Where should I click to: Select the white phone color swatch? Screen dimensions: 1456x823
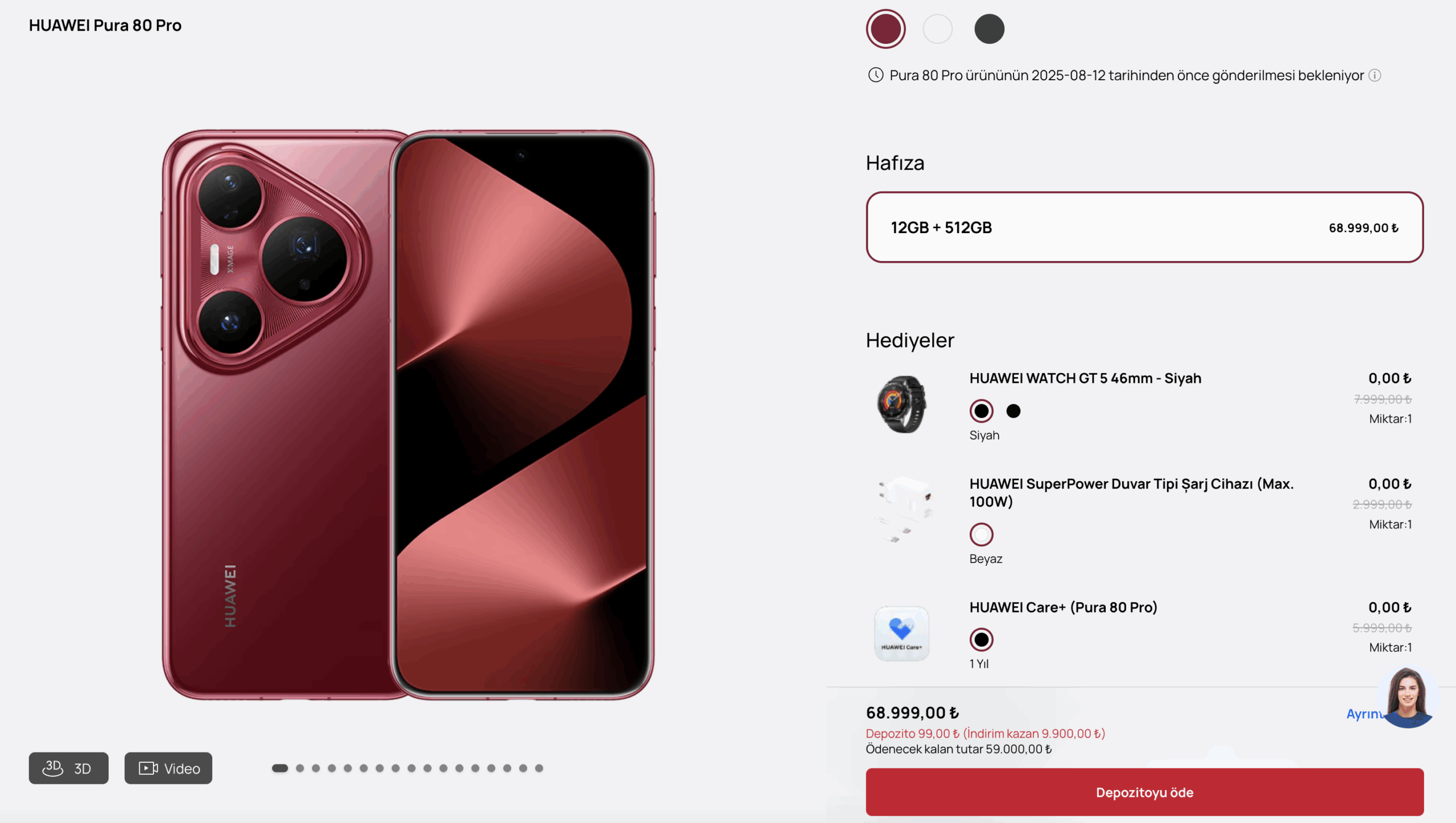point(937,29)
